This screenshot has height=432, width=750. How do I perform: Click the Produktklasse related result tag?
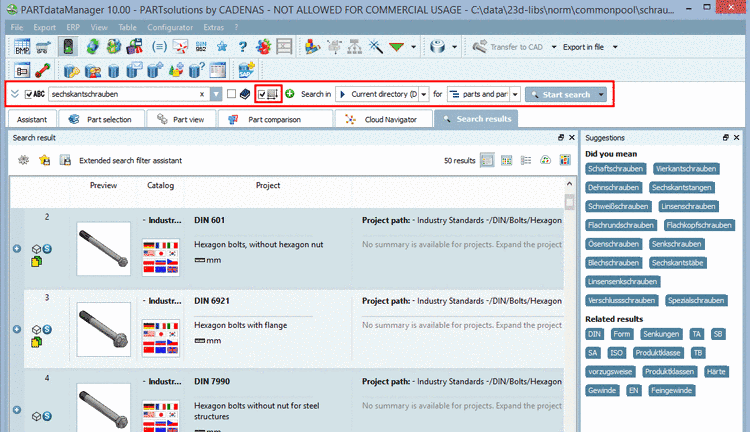pyautogui.click(x=658, y=353)
